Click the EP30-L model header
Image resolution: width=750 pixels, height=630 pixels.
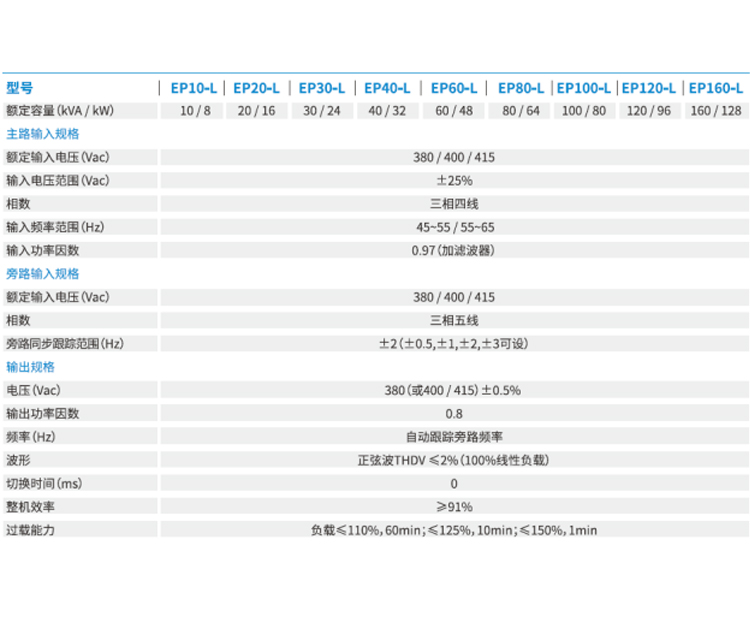pos(322,88)
